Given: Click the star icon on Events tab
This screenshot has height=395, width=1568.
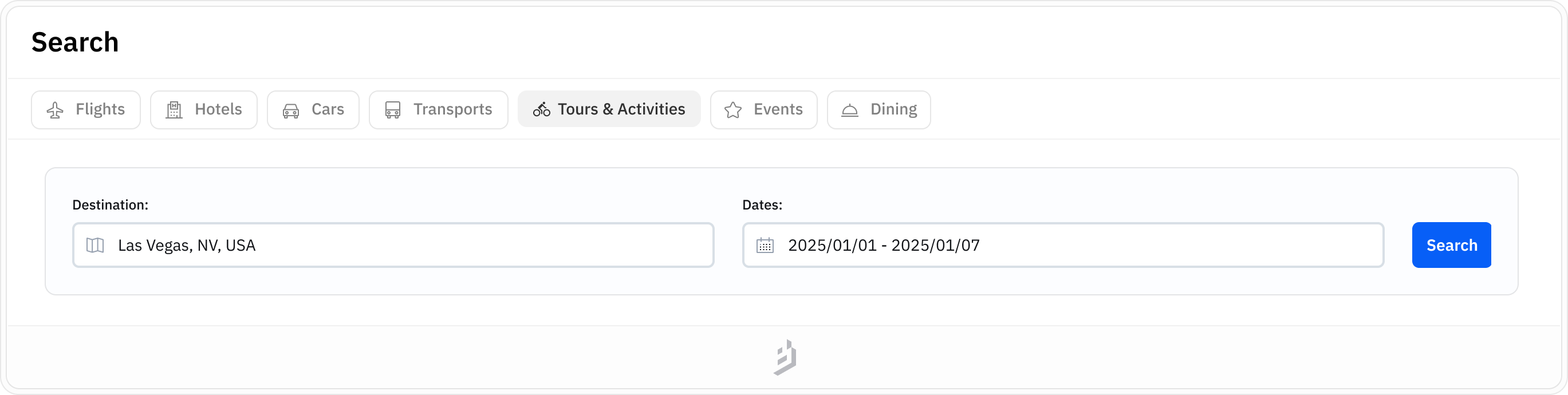Looking at the screenshot, I should tap(733, 110).
